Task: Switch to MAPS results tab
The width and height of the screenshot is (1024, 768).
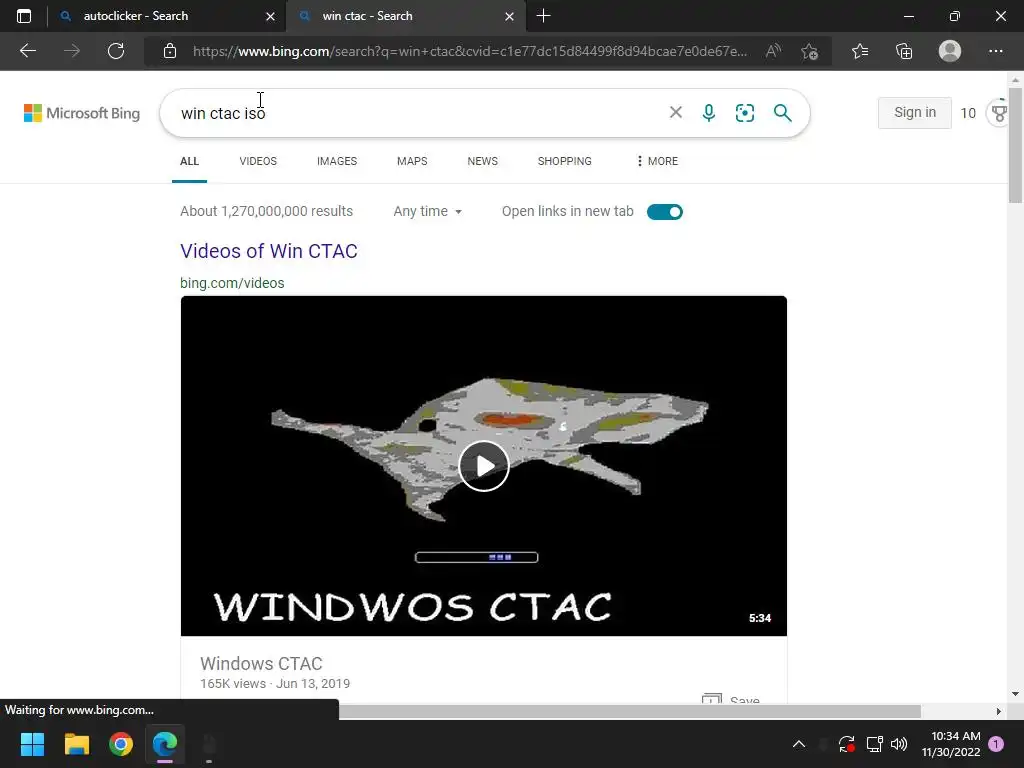Action: pyautogui.click(x=412, y=161)
